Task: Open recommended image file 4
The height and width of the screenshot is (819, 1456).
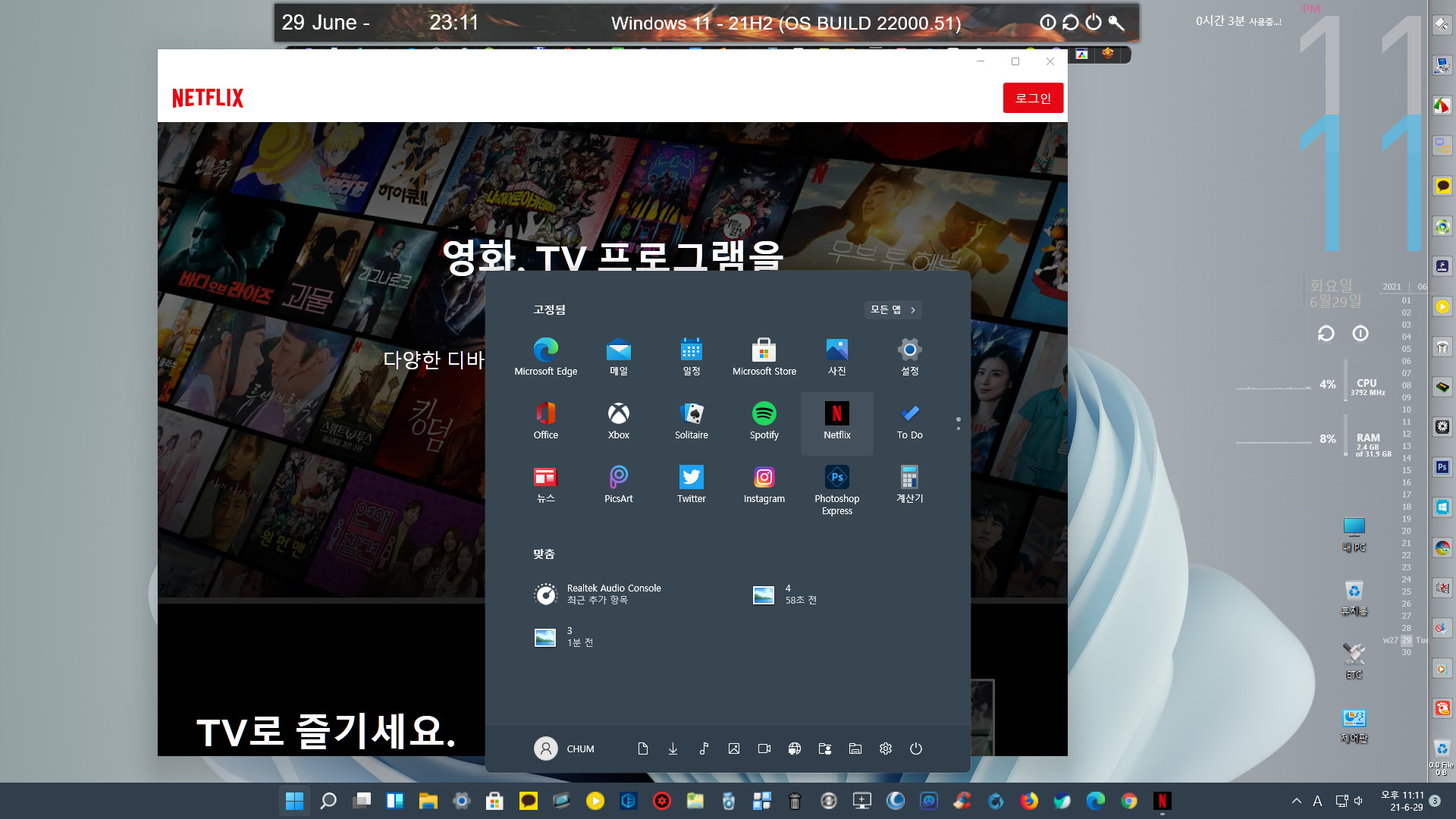Action: 785,594
